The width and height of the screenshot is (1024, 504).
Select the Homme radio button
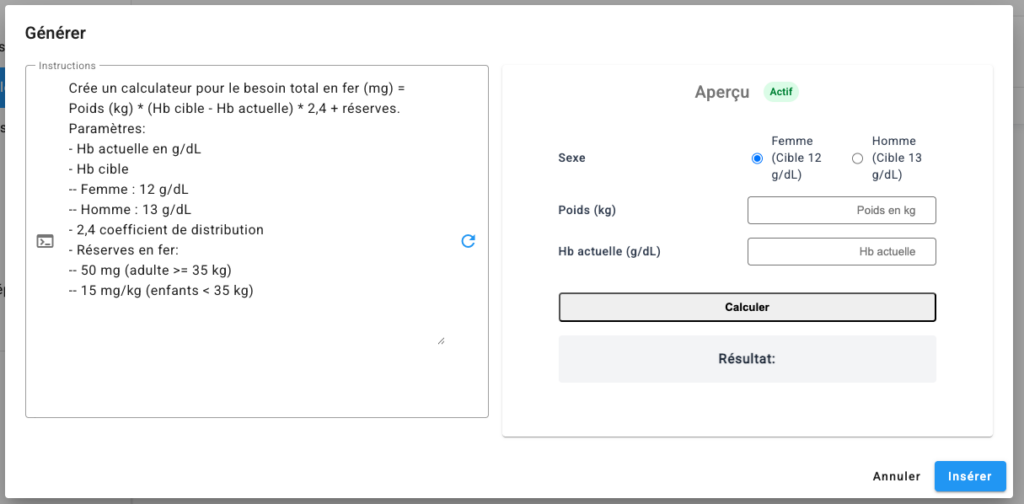[x=856, y=158]
